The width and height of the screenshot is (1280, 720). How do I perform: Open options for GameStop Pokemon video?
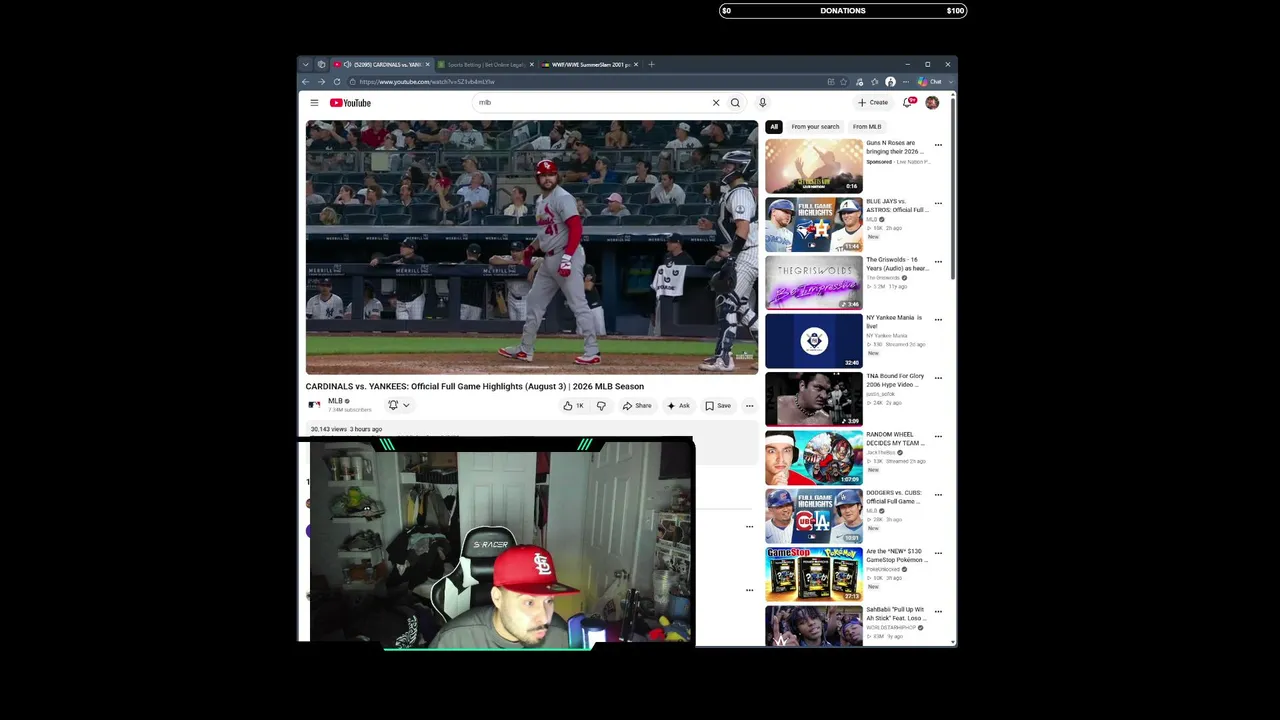(x=938, y=554)
